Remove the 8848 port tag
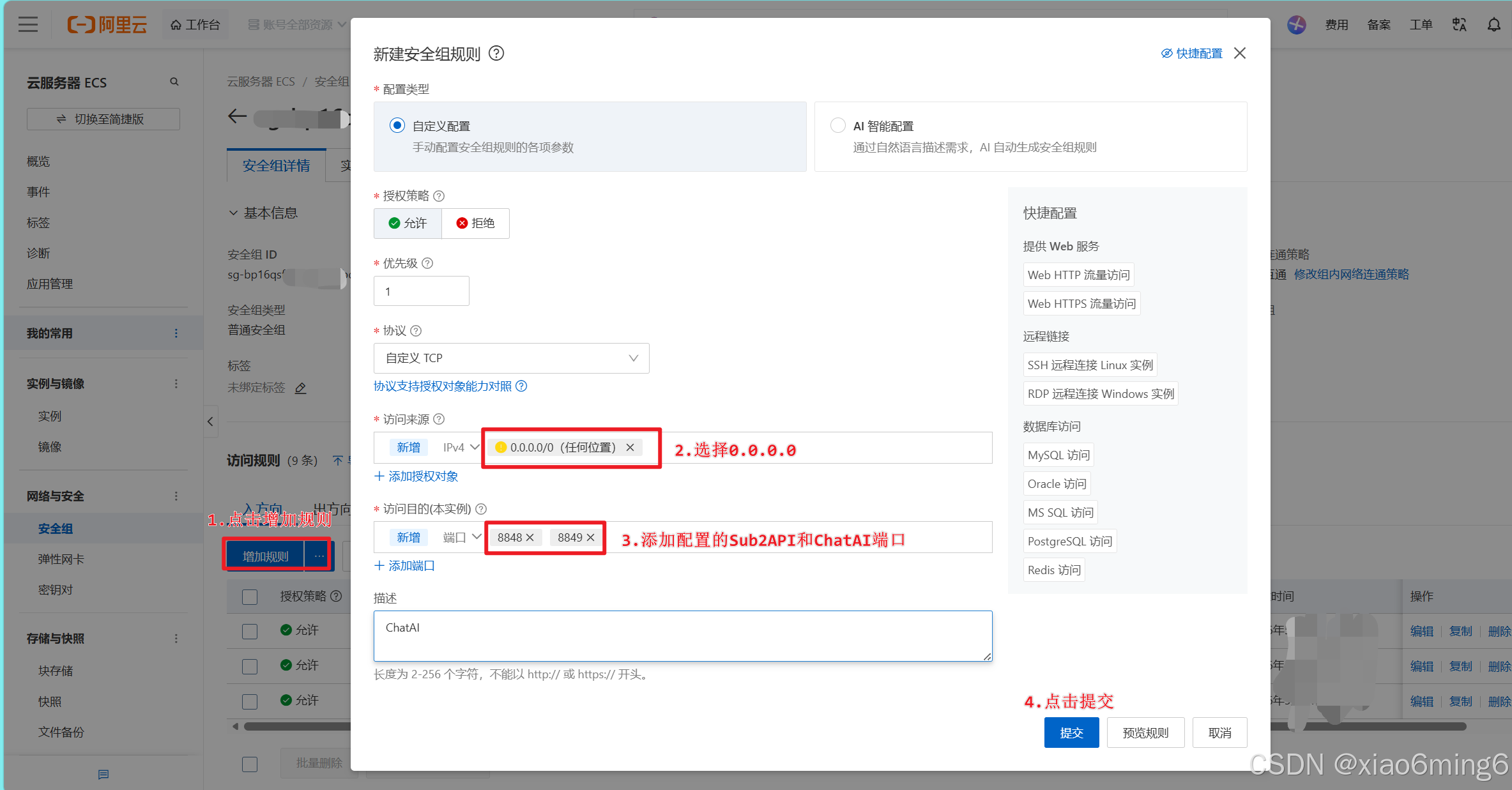 [530, 538]
